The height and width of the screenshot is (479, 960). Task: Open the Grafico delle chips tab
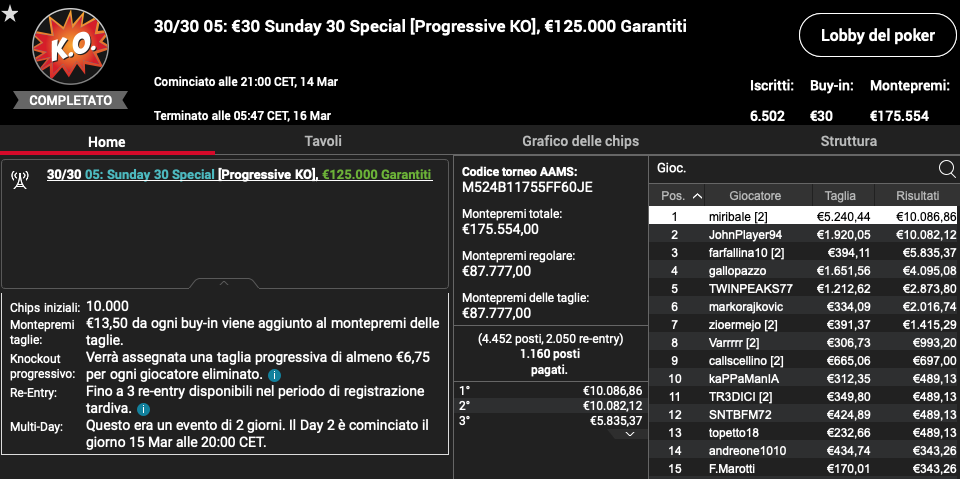click(580, 141)
